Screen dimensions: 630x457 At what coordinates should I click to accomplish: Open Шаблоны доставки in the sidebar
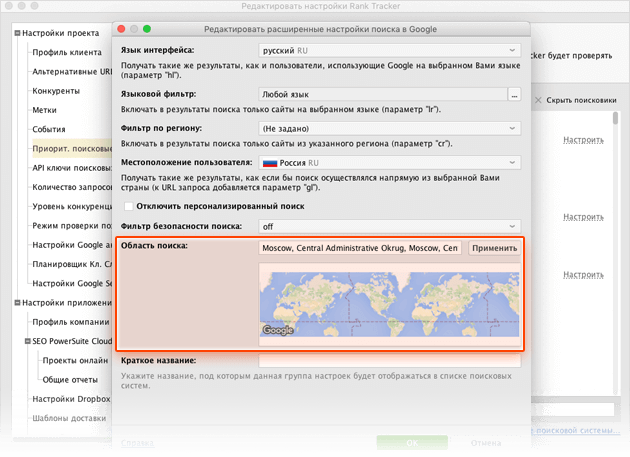coord(68,418)
